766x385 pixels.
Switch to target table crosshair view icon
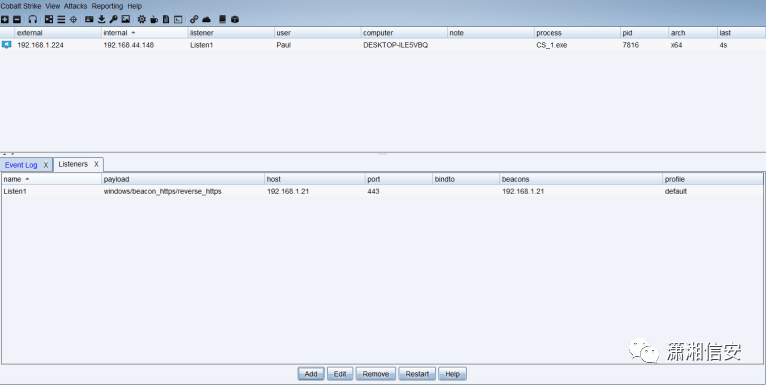[x=73, y=20]
